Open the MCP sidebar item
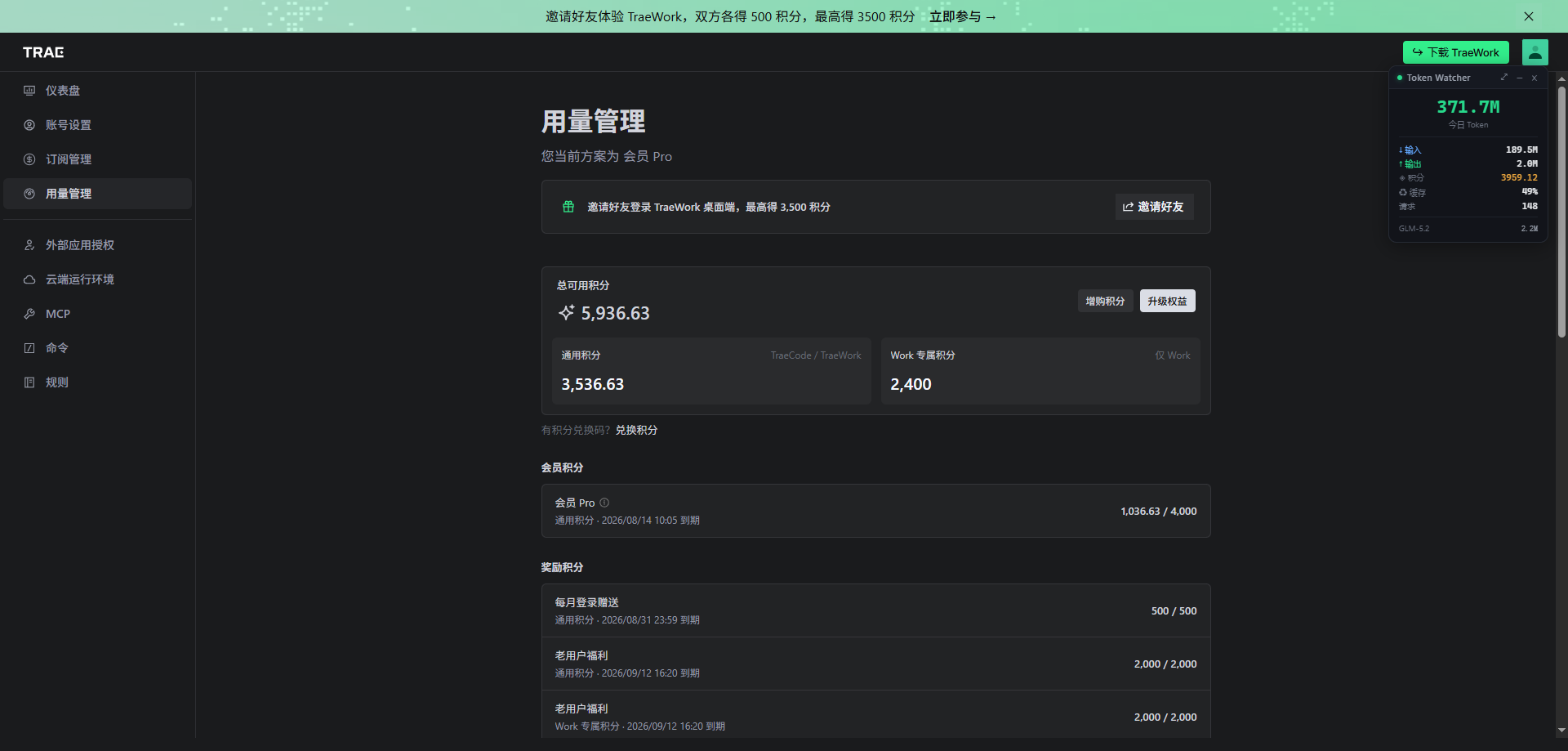 click(97, 314)
